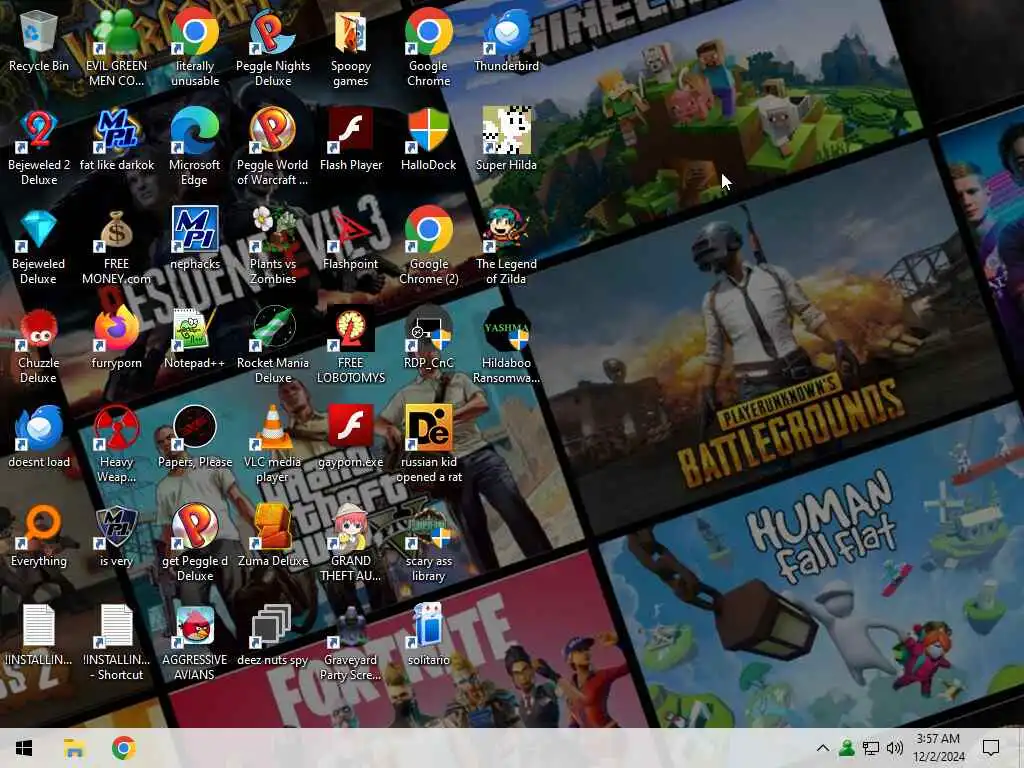Viewport: 1024px width, 768px height.
Task: Select the VLC media player icon
Action: (x=273, y=428)
